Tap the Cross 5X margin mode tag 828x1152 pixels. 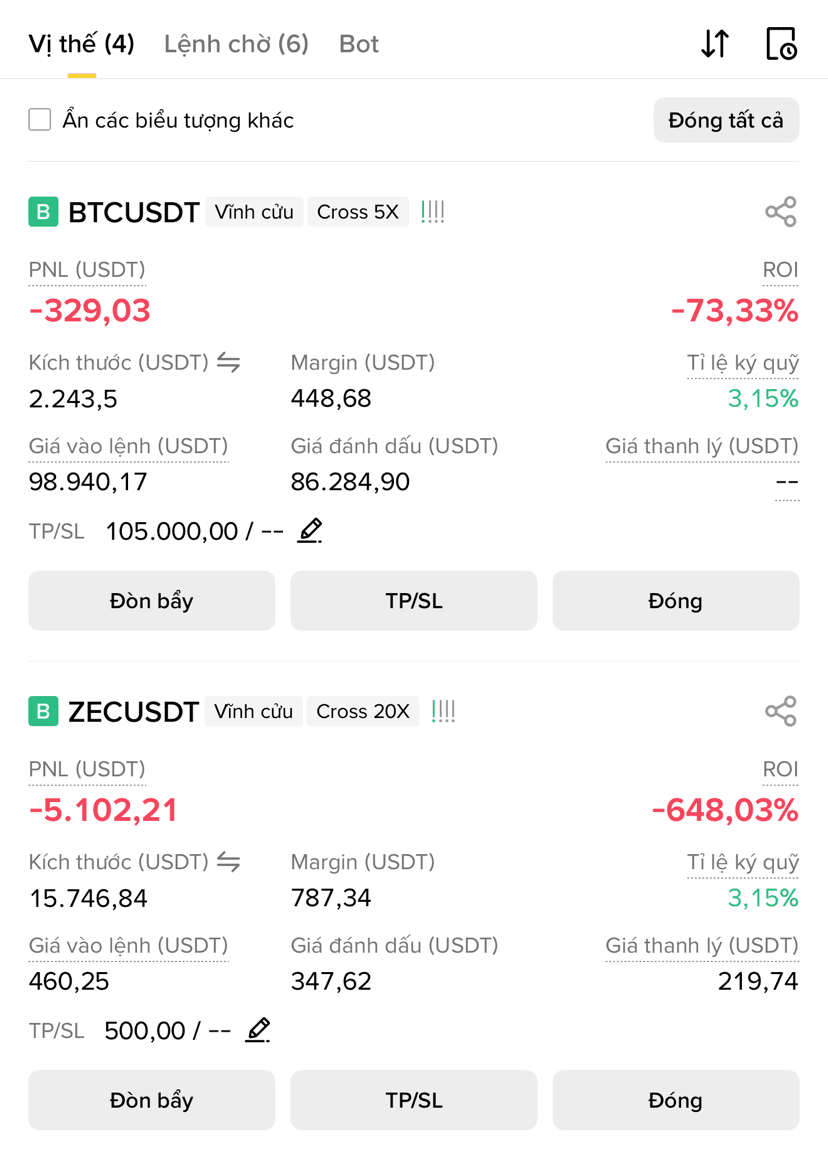coord(358,212)
